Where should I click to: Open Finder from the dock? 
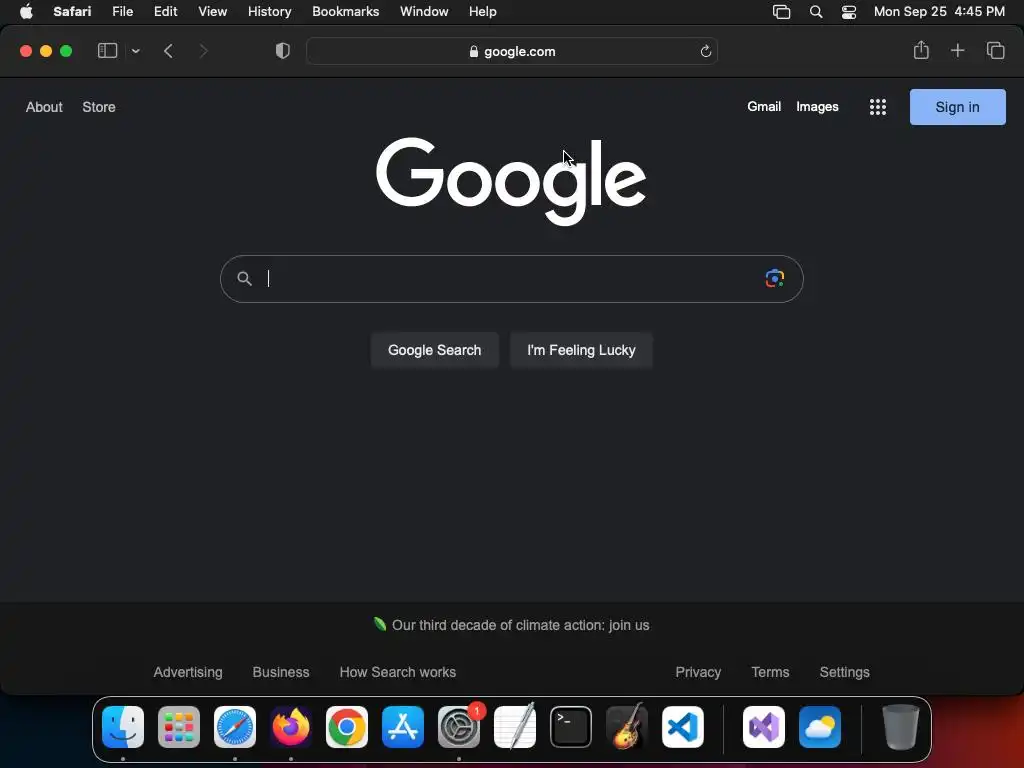pyautogui.click(x=123, y=727)
